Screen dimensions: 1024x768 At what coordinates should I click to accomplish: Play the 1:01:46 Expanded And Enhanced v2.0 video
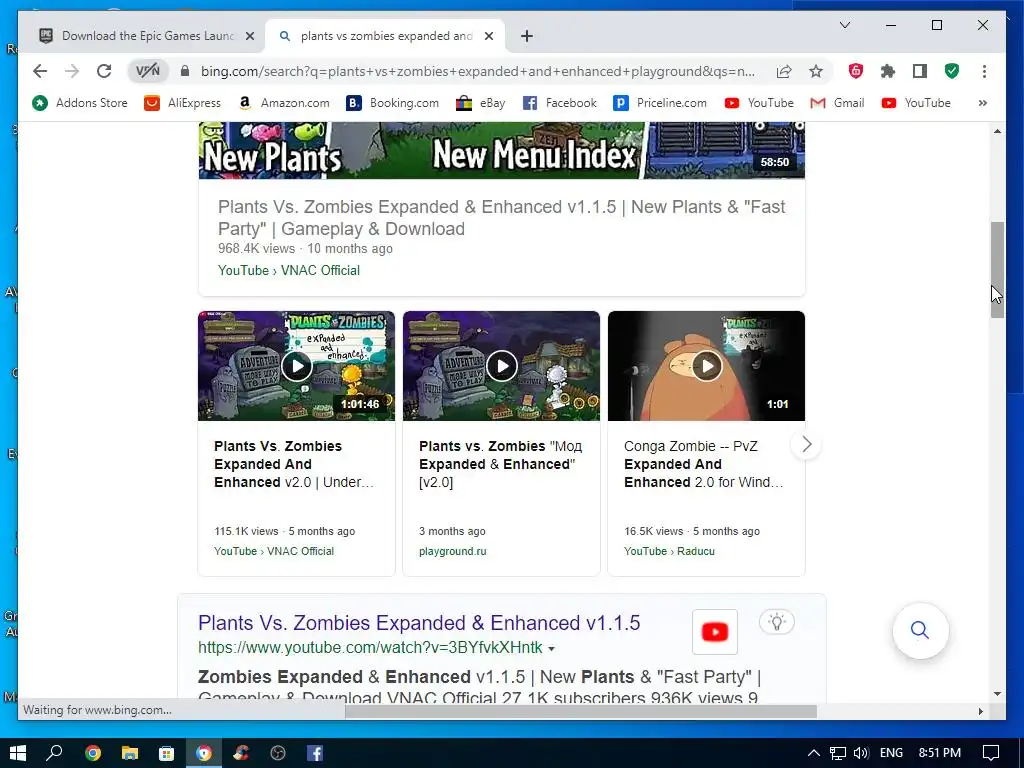tap(296, 366)
